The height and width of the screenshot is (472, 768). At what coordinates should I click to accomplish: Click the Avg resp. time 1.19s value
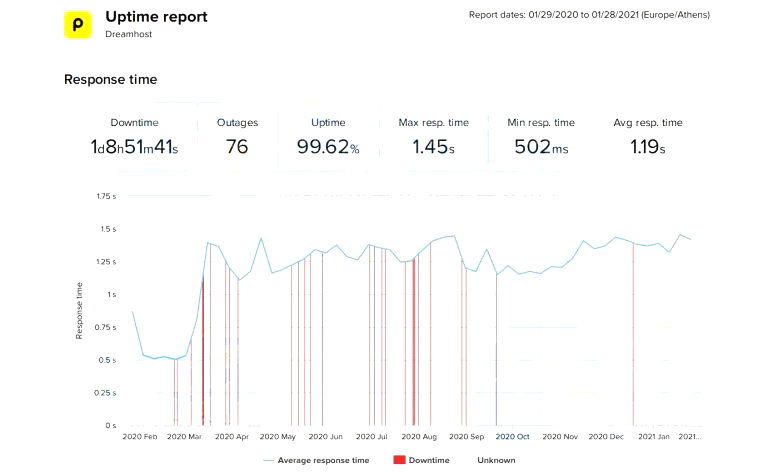(x=648, y=148)
